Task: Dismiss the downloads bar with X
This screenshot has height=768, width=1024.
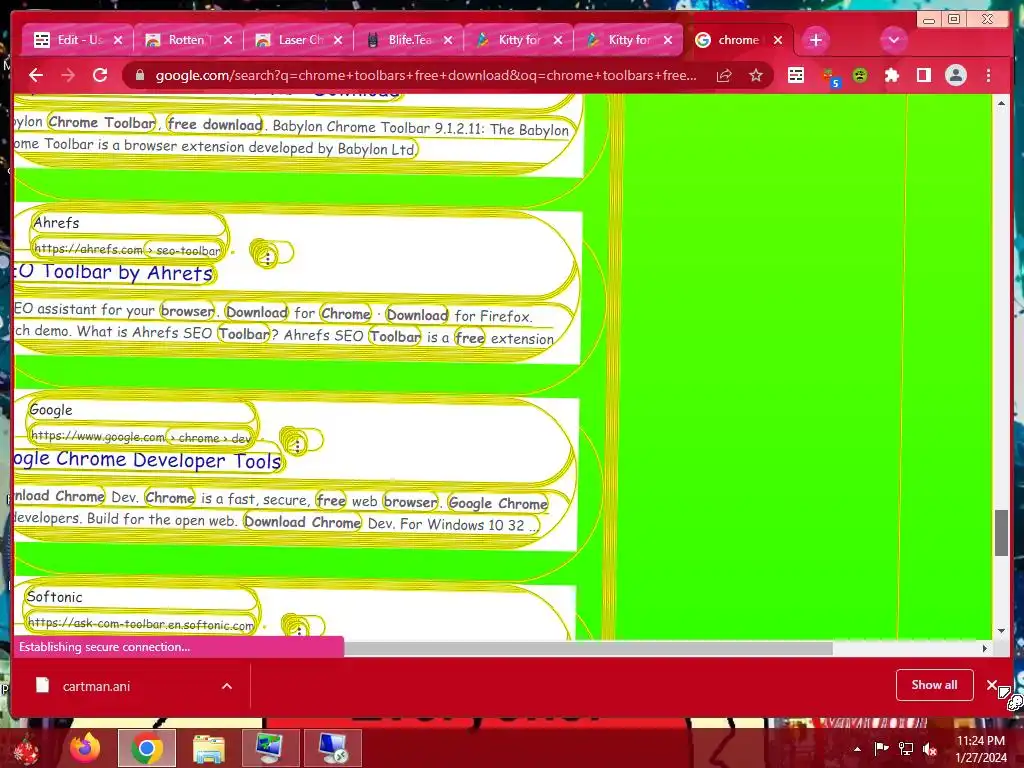Action: tap(991, 685)
